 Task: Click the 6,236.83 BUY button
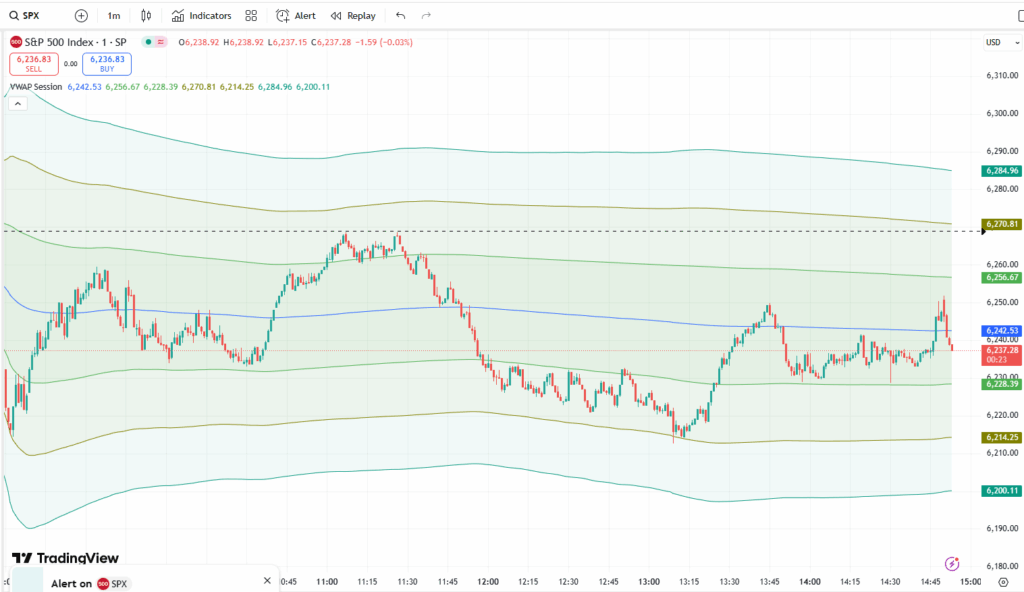[107, 63]
